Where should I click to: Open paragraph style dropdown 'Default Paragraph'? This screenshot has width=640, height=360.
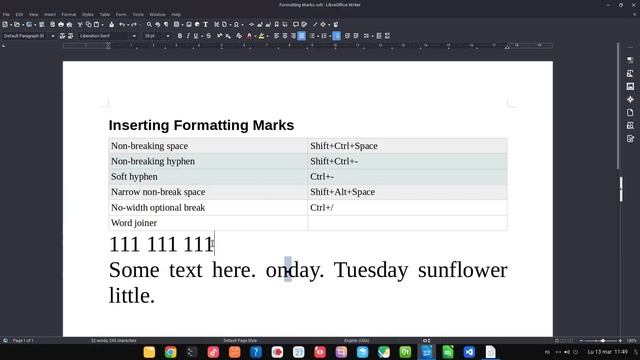pyautogui.click(x=53, y=36)
